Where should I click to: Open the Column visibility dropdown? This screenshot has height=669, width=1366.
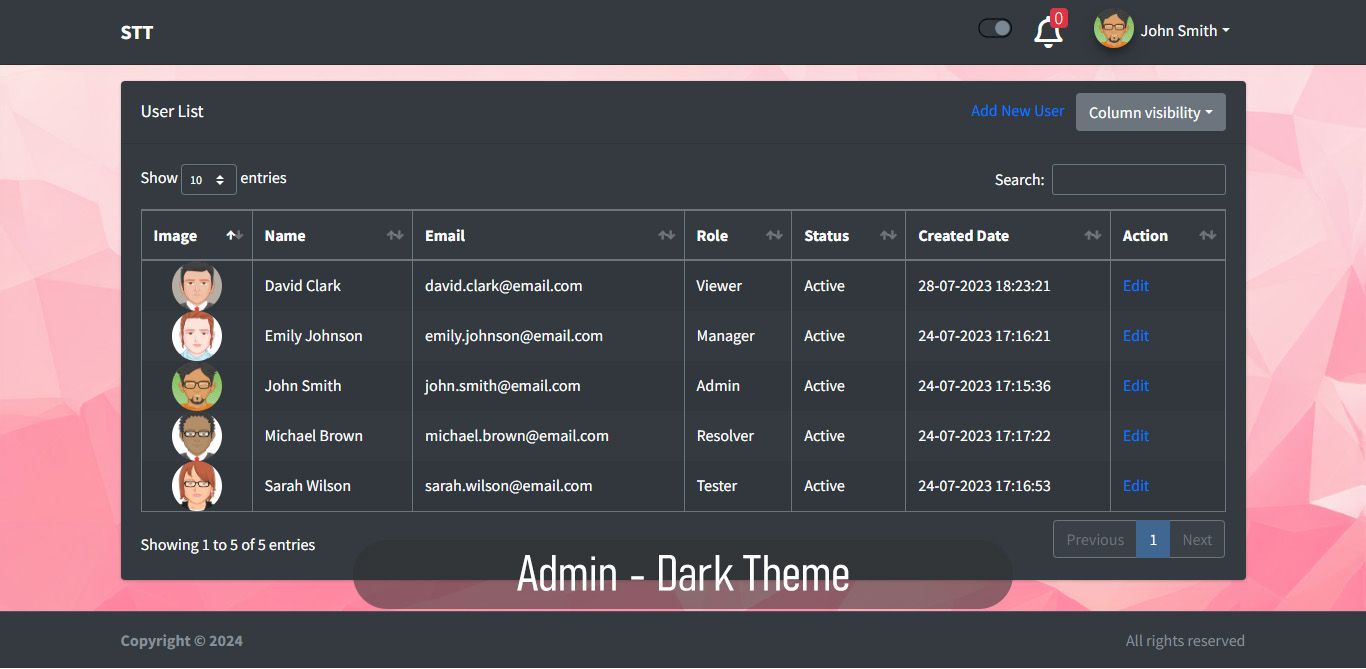point(1150,113)
